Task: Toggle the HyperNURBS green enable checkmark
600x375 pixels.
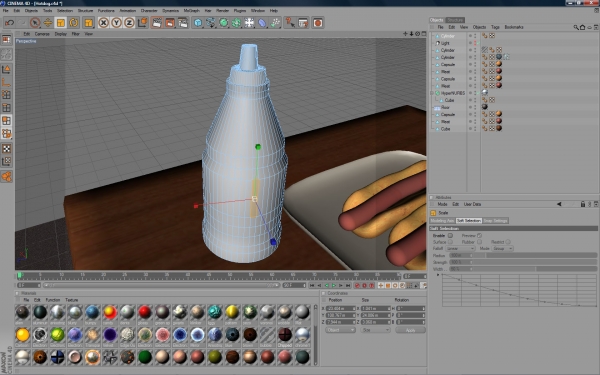Action: [479, 93]
